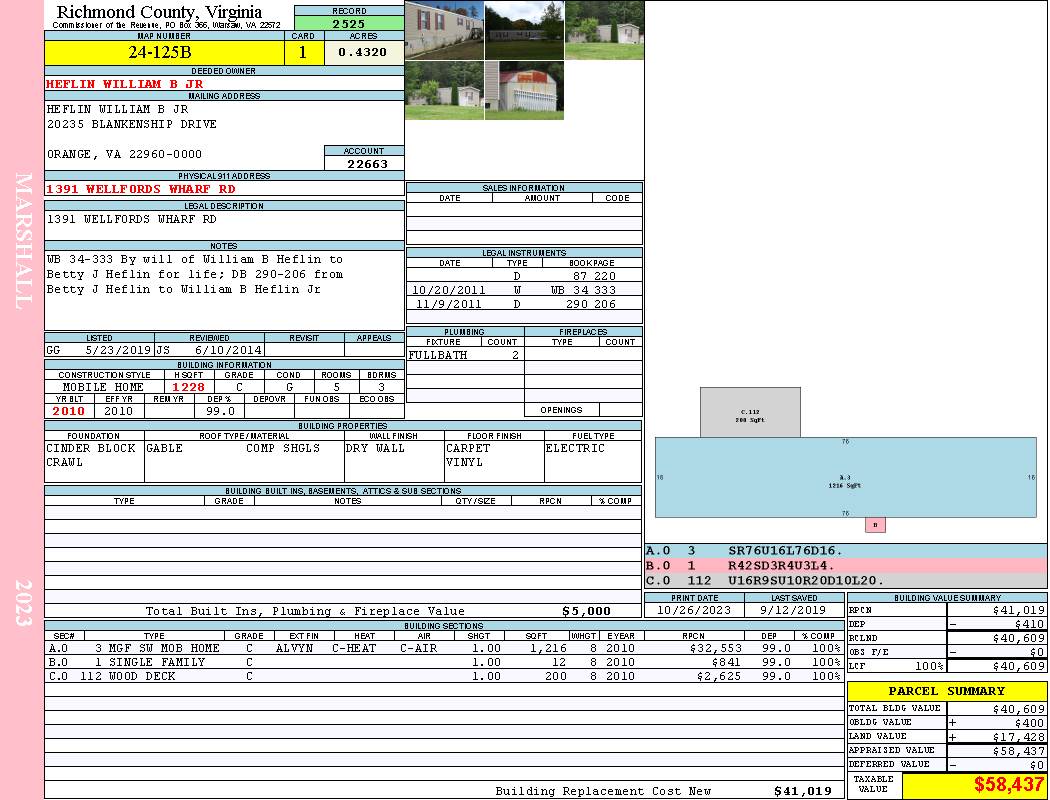Image resolution: width=1050 pixels, height=800 pixels.
Task: Select last saved date 9/12/2019
Action: [x=793, y=610]
